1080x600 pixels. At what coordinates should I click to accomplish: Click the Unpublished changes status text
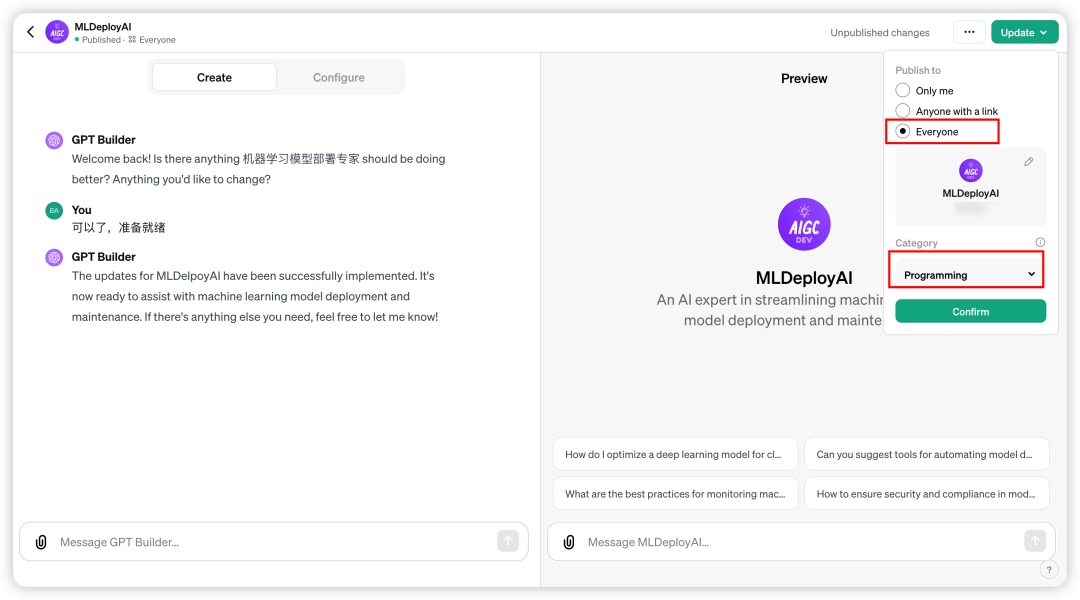(x=880, y=32)
